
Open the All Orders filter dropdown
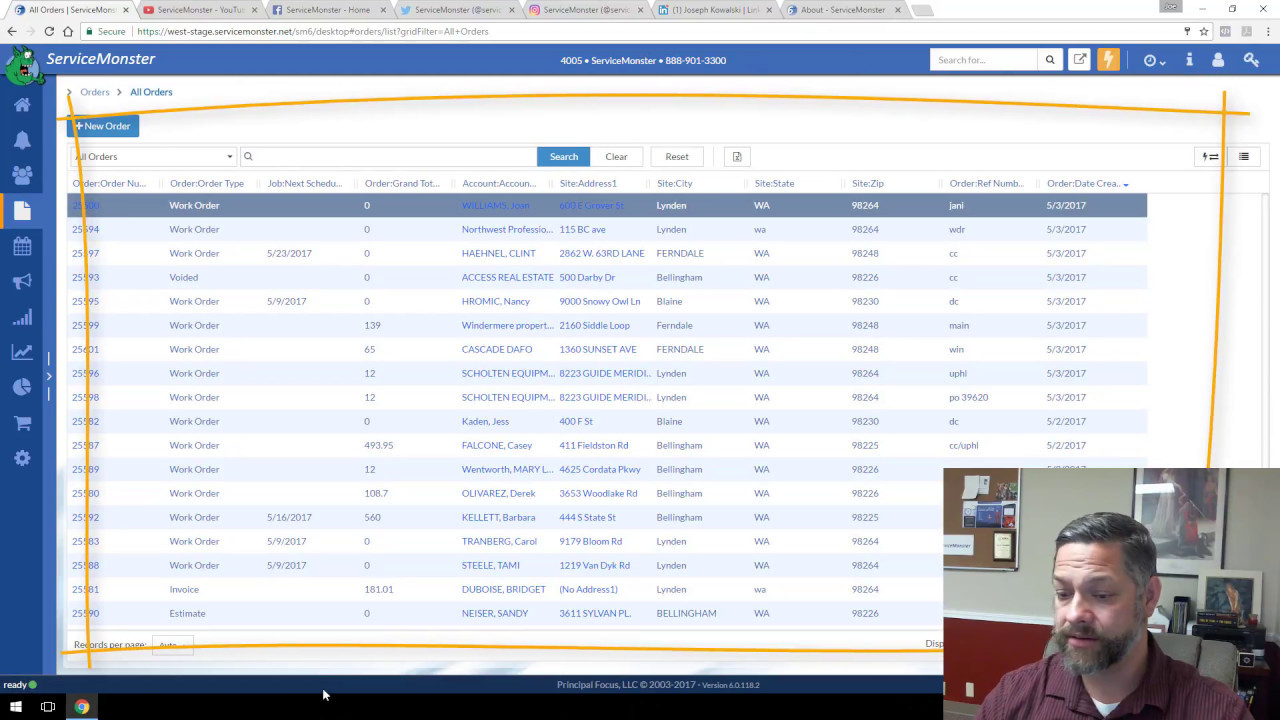tap(153, 156)
